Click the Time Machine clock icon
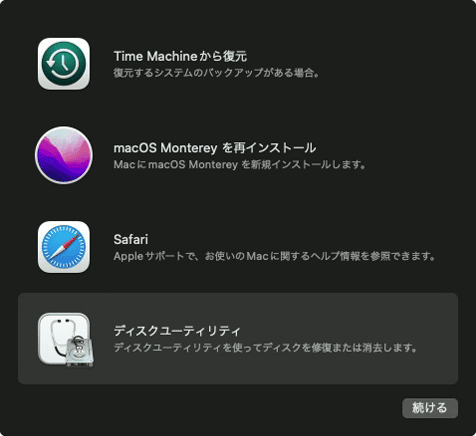The image size is (476, 436). [64, 64]
